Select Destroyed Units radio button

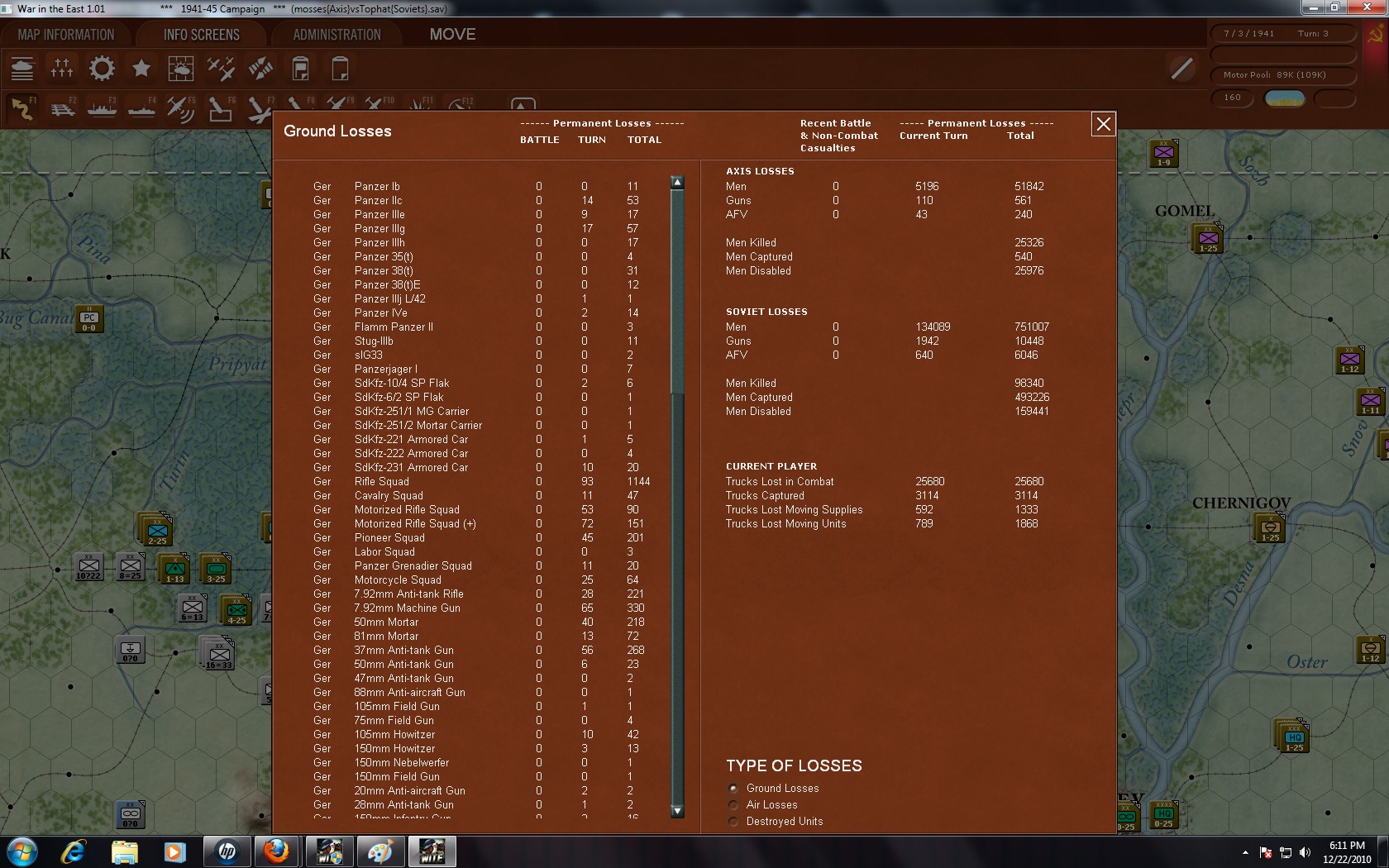pos(733,822)
